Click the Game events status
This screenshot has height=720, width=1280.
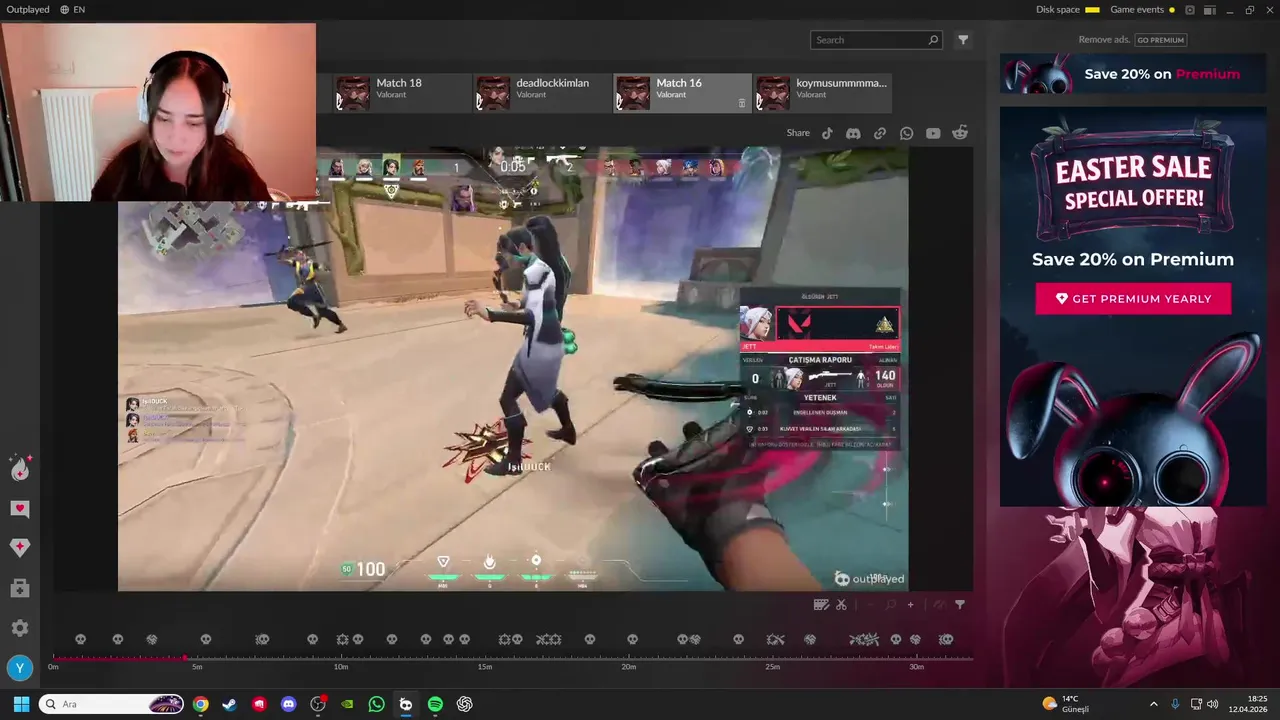point(1142,9)
